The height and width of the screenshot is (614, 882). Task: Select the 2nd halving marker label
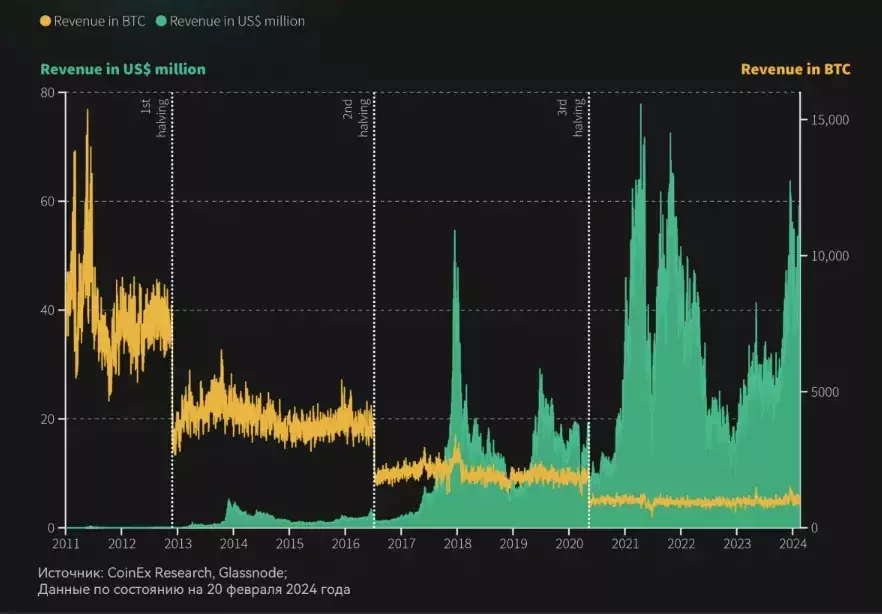click(356, 118)
